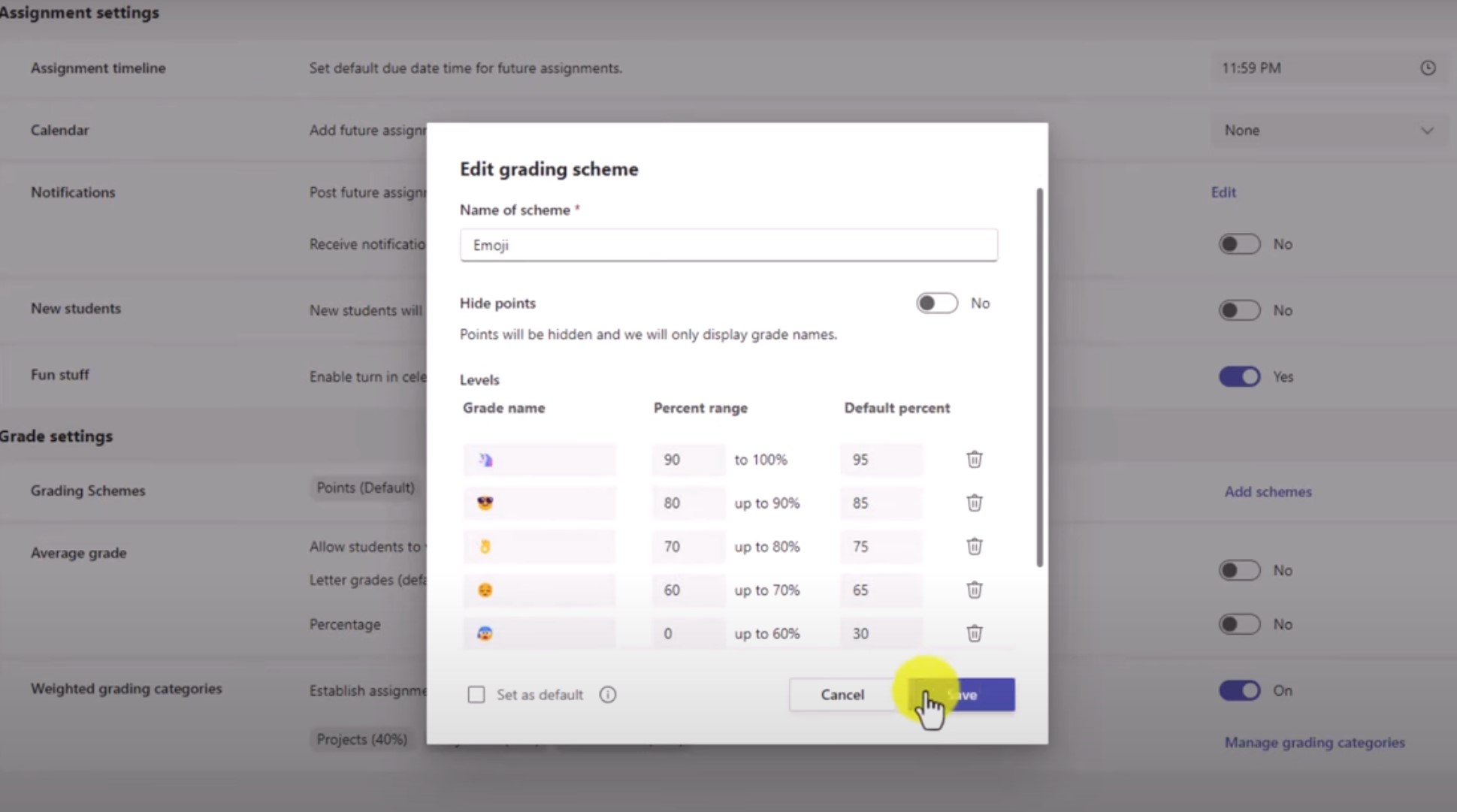Edit the unicorn grade name field
This screenshot has height=812, width=1457.
[539, 460]
